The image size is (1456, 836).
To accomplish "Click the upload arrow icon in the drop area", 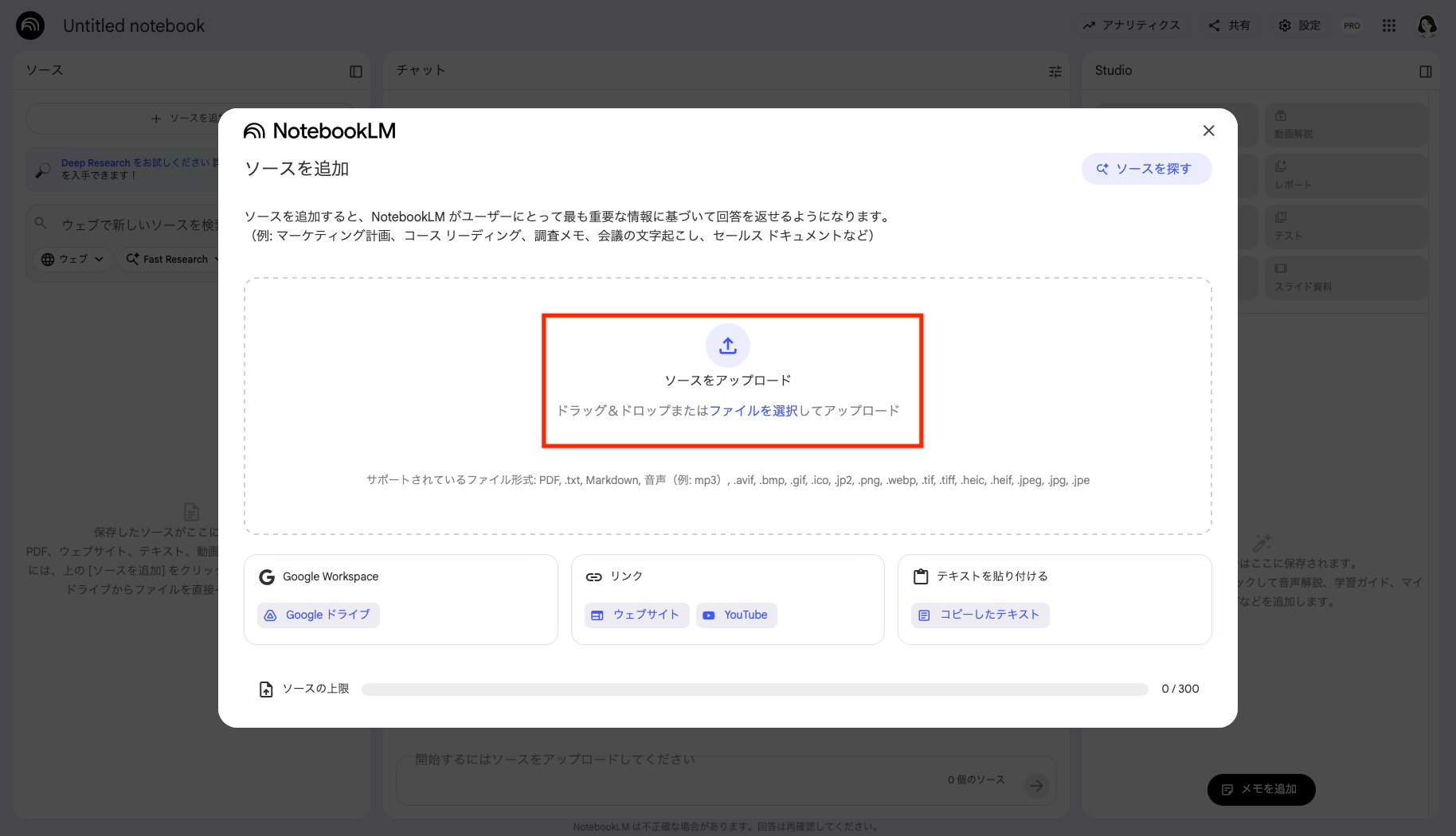I will tap(726, 346).
